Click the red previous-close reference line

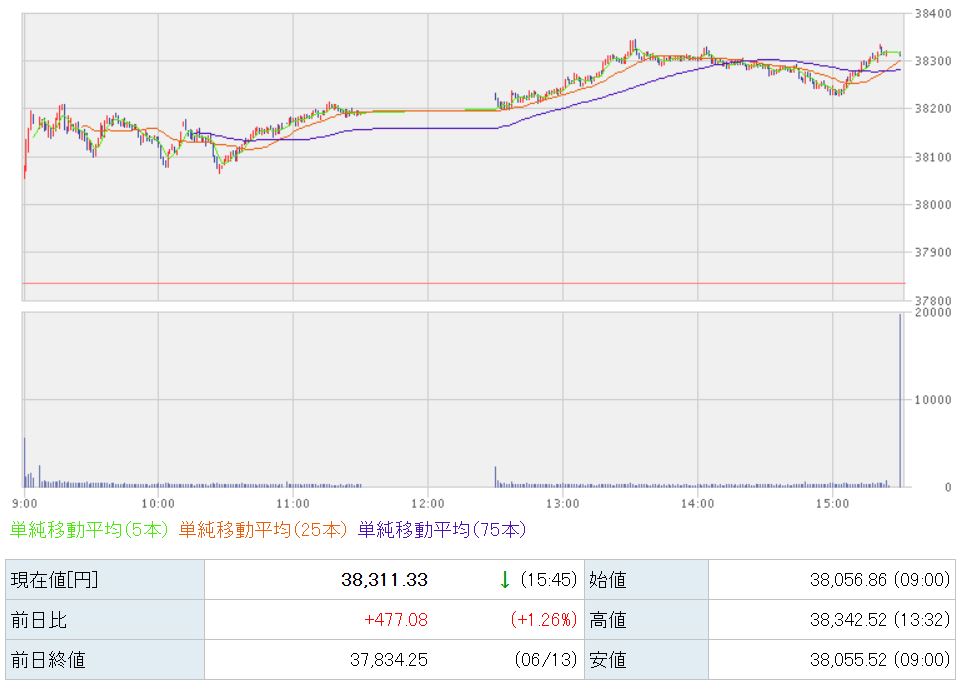click(x=463, y=283)
